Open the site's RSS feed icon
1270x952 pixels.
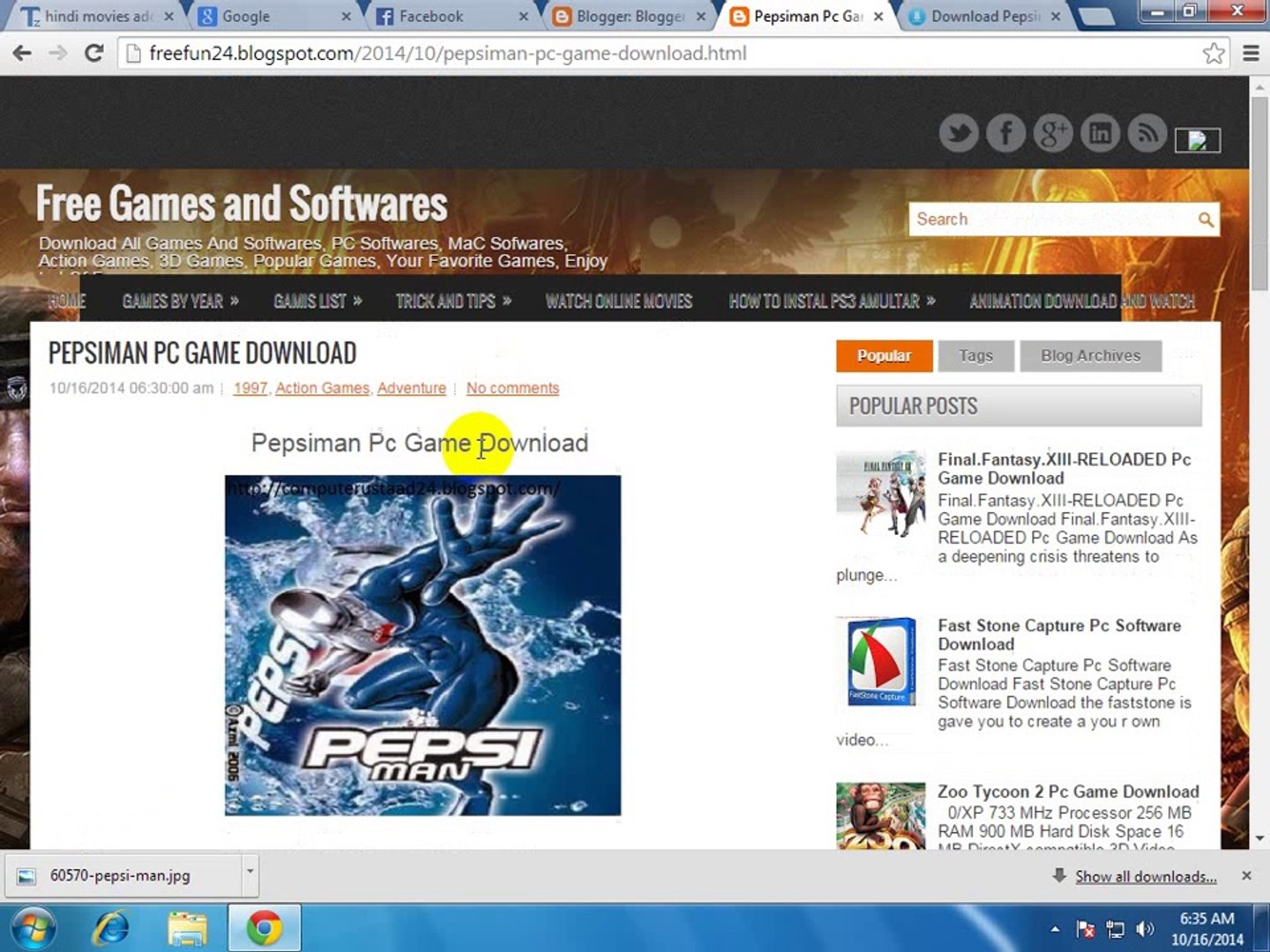(x=1147, y=133)
